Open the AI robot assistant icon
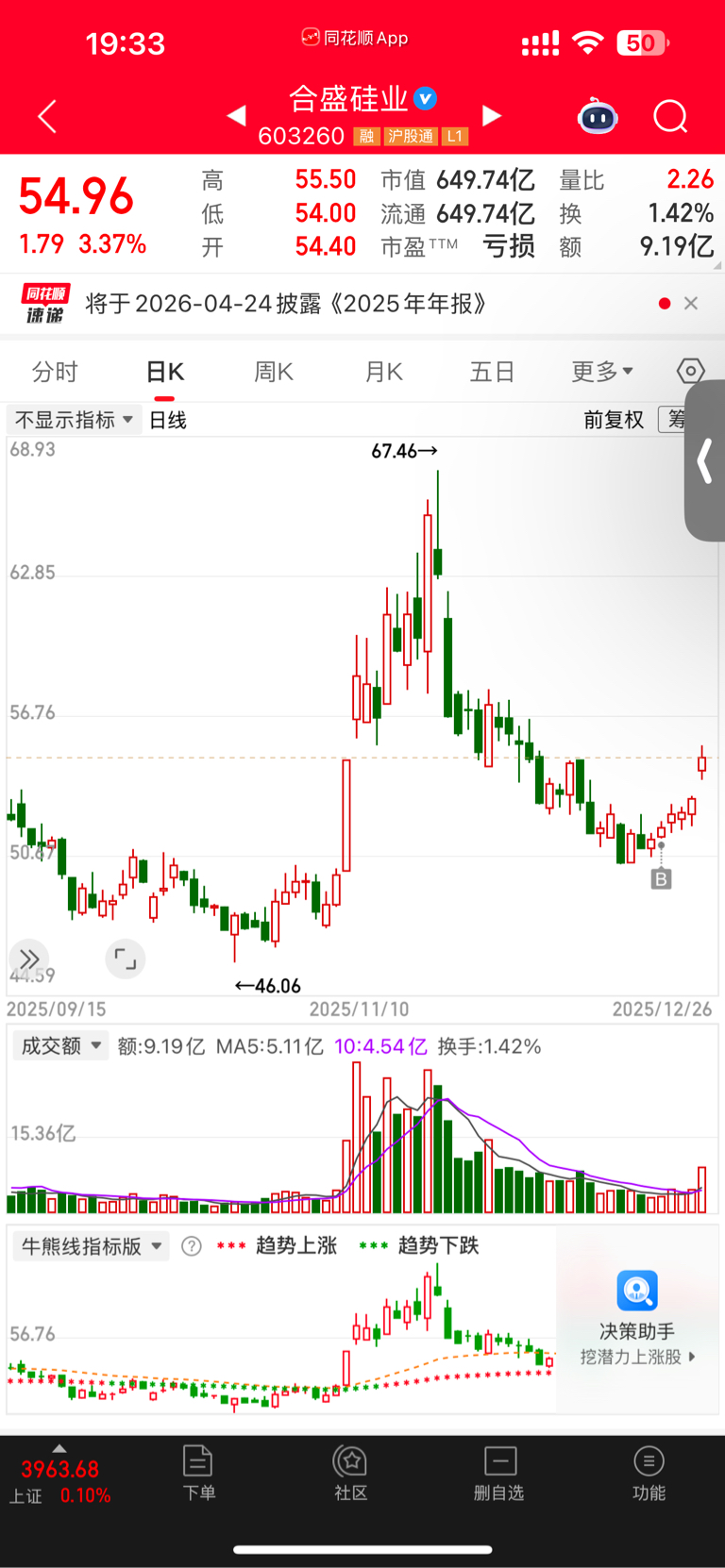725x1568 pixels. pos(598,117)
